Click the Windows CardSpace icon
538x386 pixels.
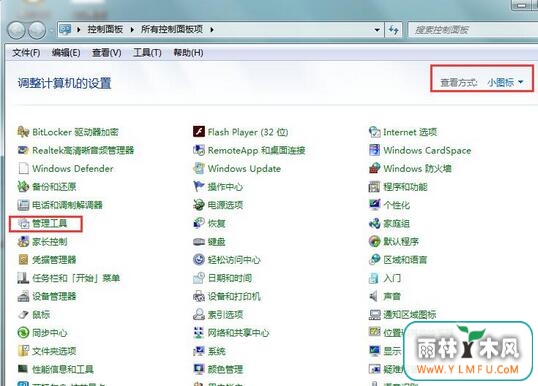pos(375,150)
